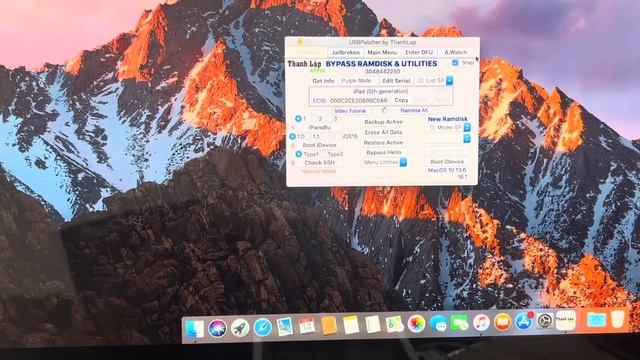This screenshot has width=640, height=360.
Task: Open the Video Tutorial link
Action: click(350, 111)
